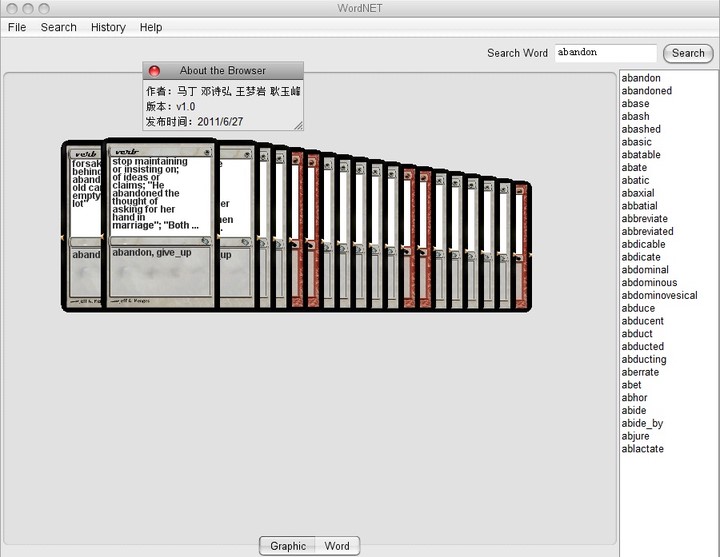This screenshot has width=720, height=557.
Task: Click the 'About the Browser' popup title bar
Action: point(223,71)
